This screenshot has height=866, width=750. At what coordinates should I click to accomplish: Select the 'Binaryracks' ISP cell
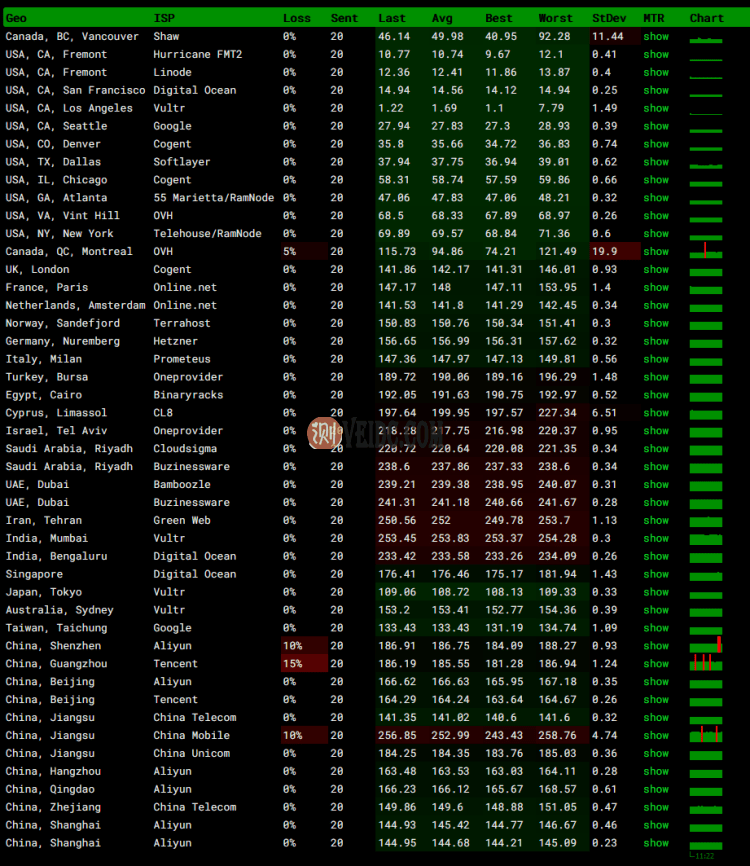point(188,395)
